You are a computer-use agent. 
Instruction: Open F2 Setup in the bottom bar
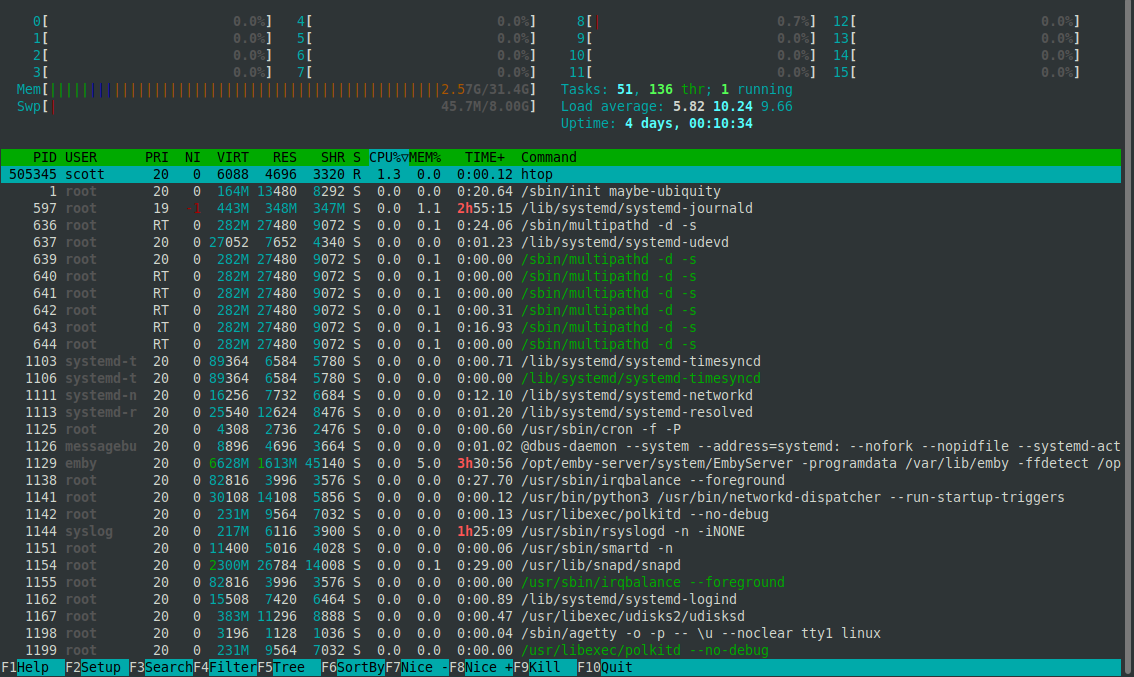click(97, 667)
